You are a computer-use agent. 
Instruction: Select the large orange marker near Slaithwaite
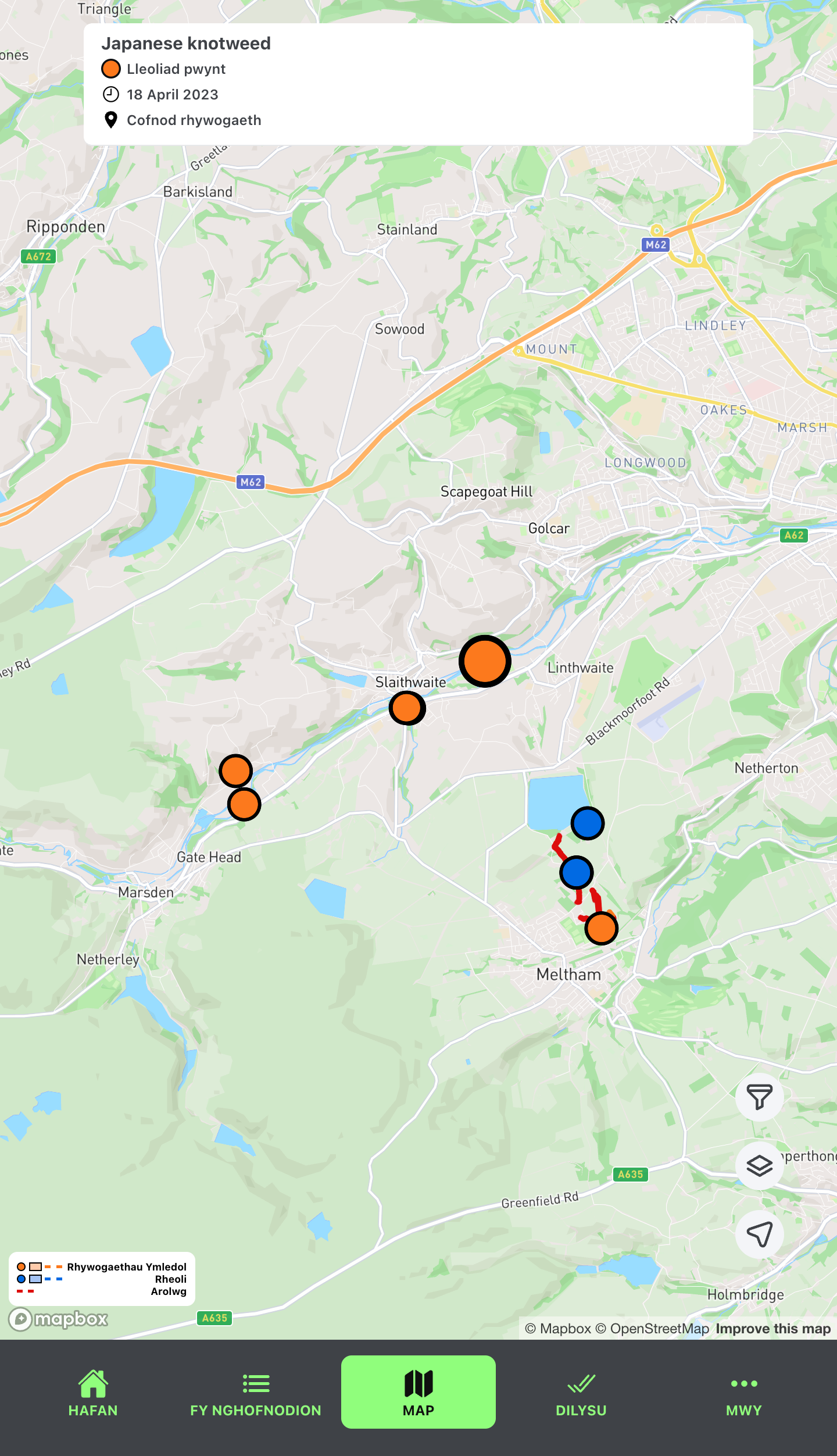click(485, 661)
